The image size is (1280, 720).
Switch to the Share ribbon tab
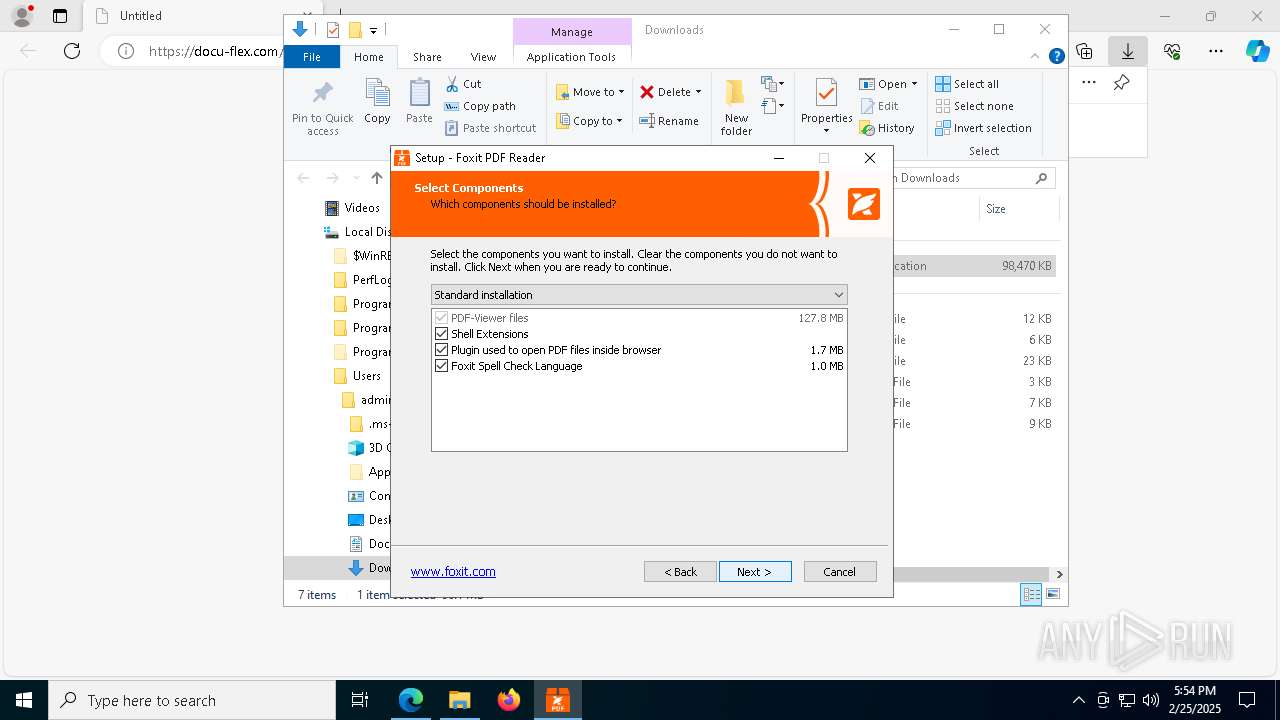427,57
